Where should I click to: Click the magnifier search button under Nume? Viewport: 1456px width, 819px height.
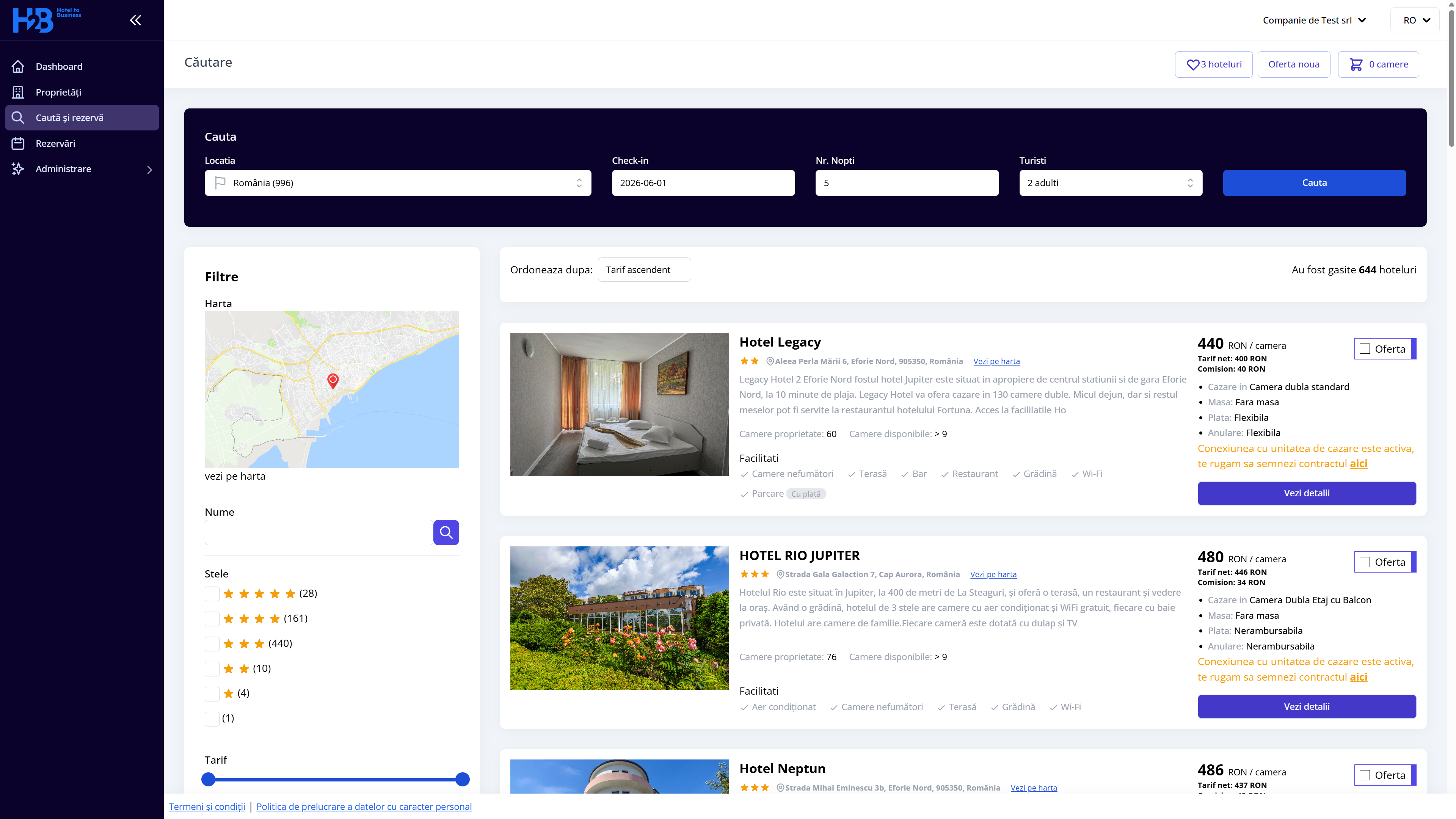click(x=446, y=532)
